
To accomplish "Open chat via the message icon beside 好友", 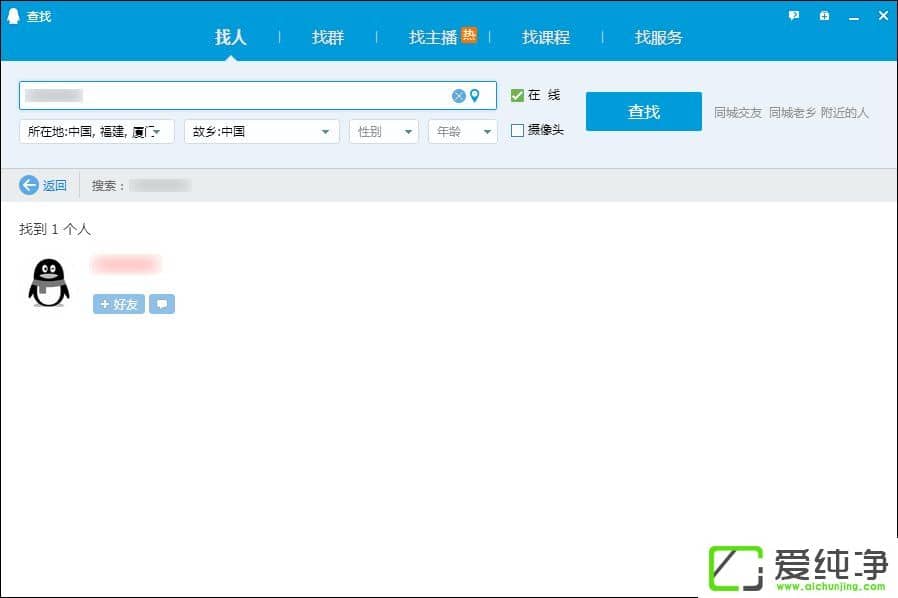I will (162, 304).
